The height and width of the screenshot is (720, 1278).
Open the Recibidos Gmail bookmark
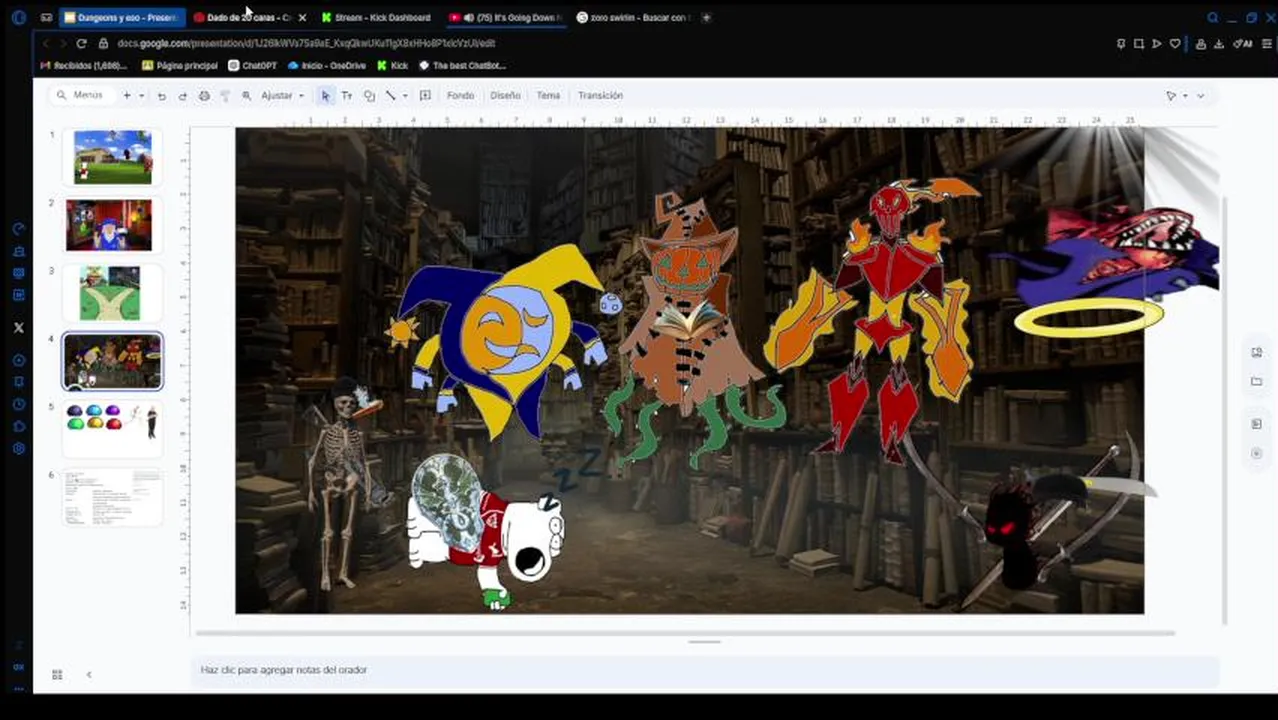(83, 65)
